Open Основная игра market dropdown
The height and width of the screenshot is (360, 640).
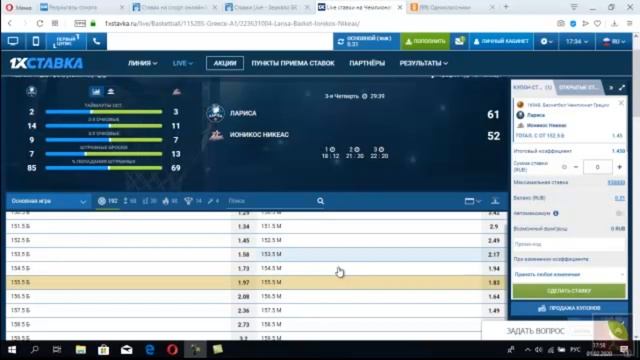[x=49, y=201]
